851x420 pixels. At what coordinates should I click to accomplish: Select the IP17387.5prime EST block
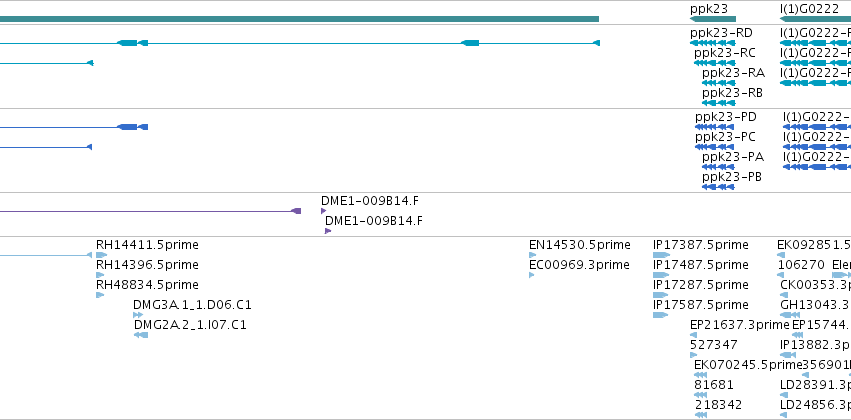(x=662, y=255)
